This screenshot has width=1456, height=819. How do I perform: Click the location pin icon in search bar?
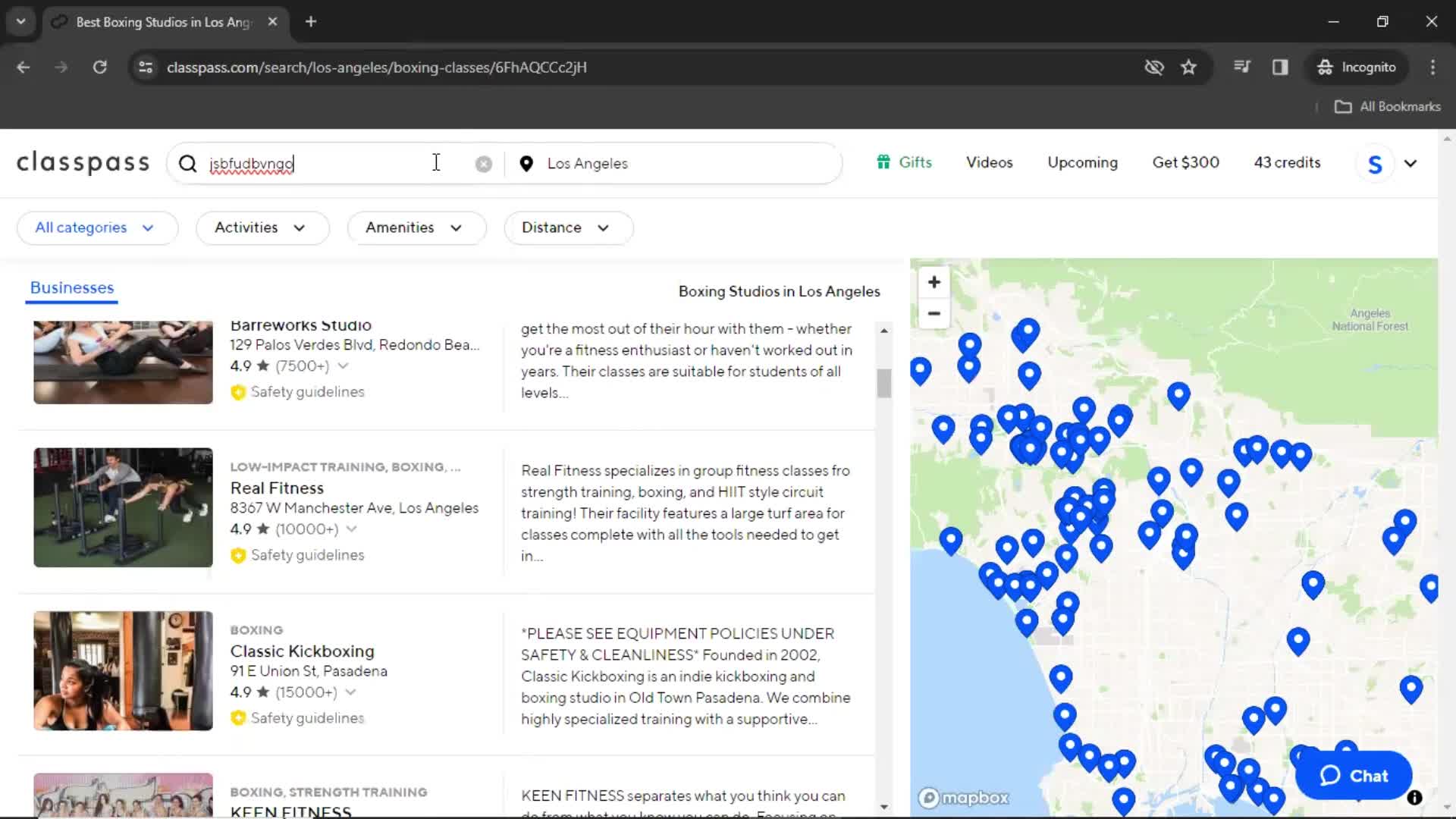[526, 163]
